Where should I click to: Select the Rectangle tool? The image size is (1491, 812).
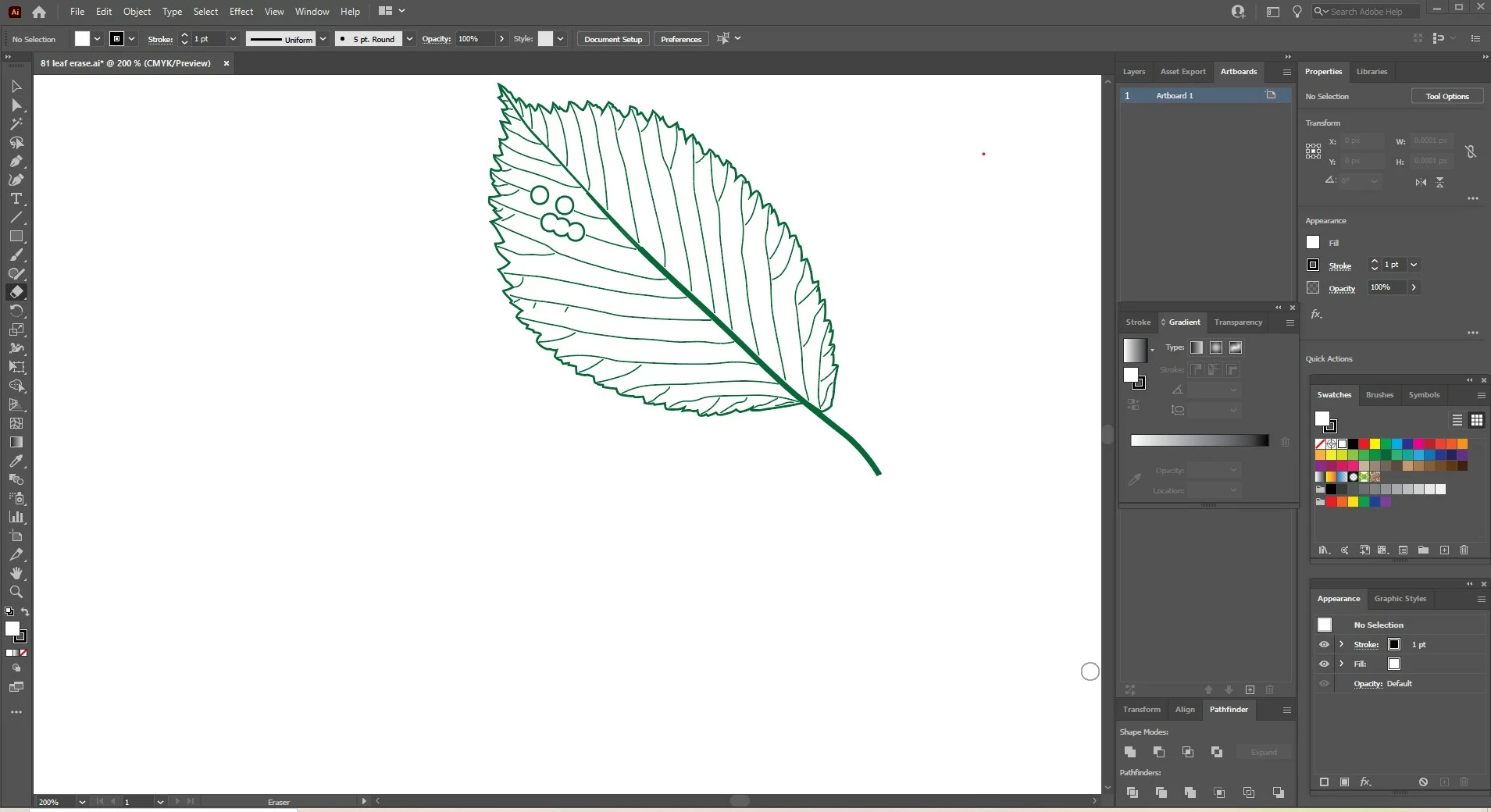pos(16,237)
